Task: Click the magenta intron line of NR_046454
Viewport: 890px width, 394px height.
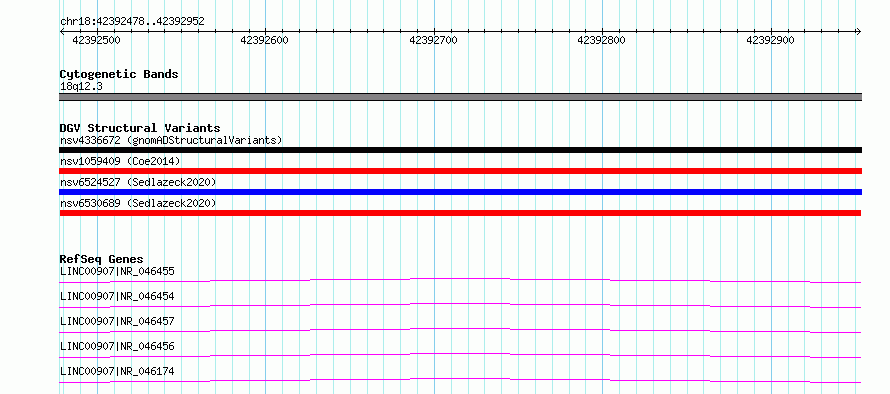Action: pos(460,304)
